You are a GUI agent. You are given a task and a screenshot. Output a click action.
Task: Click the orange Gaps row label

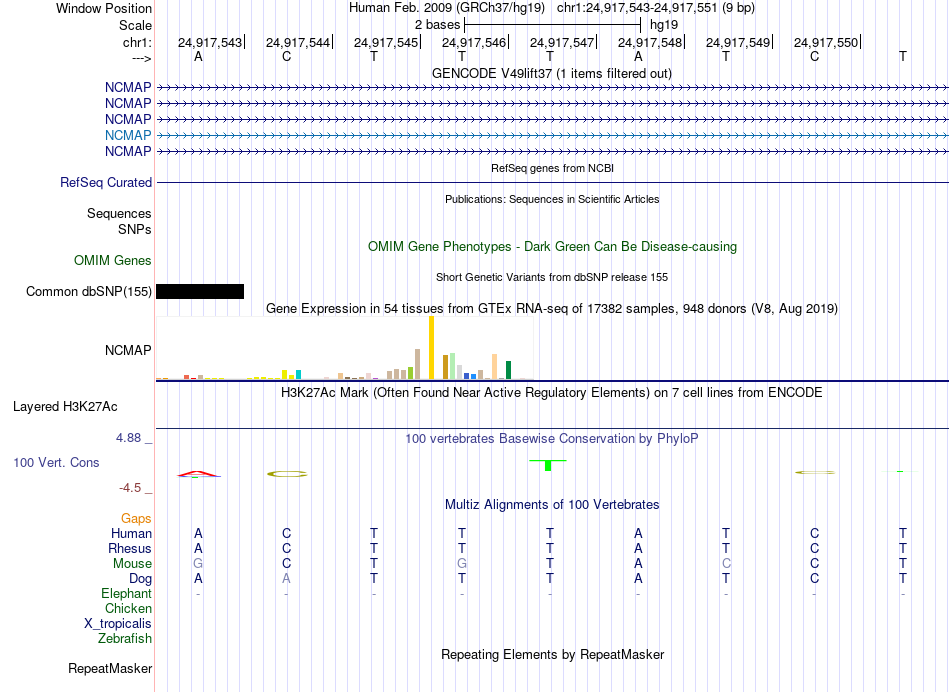pyautogui.click(x=136, y=518)
